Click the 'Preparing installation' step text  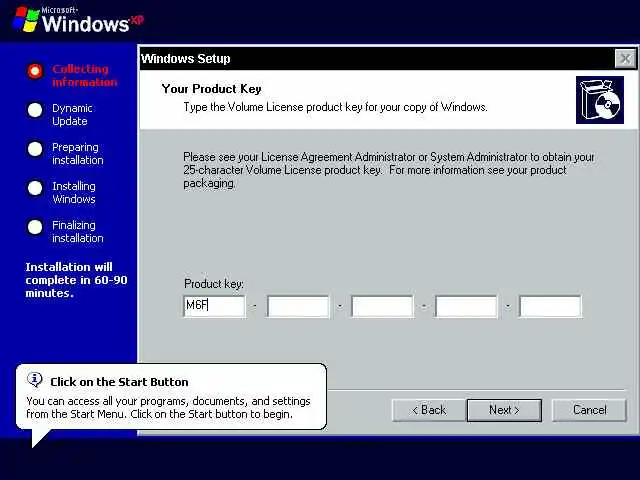[78, 154]
